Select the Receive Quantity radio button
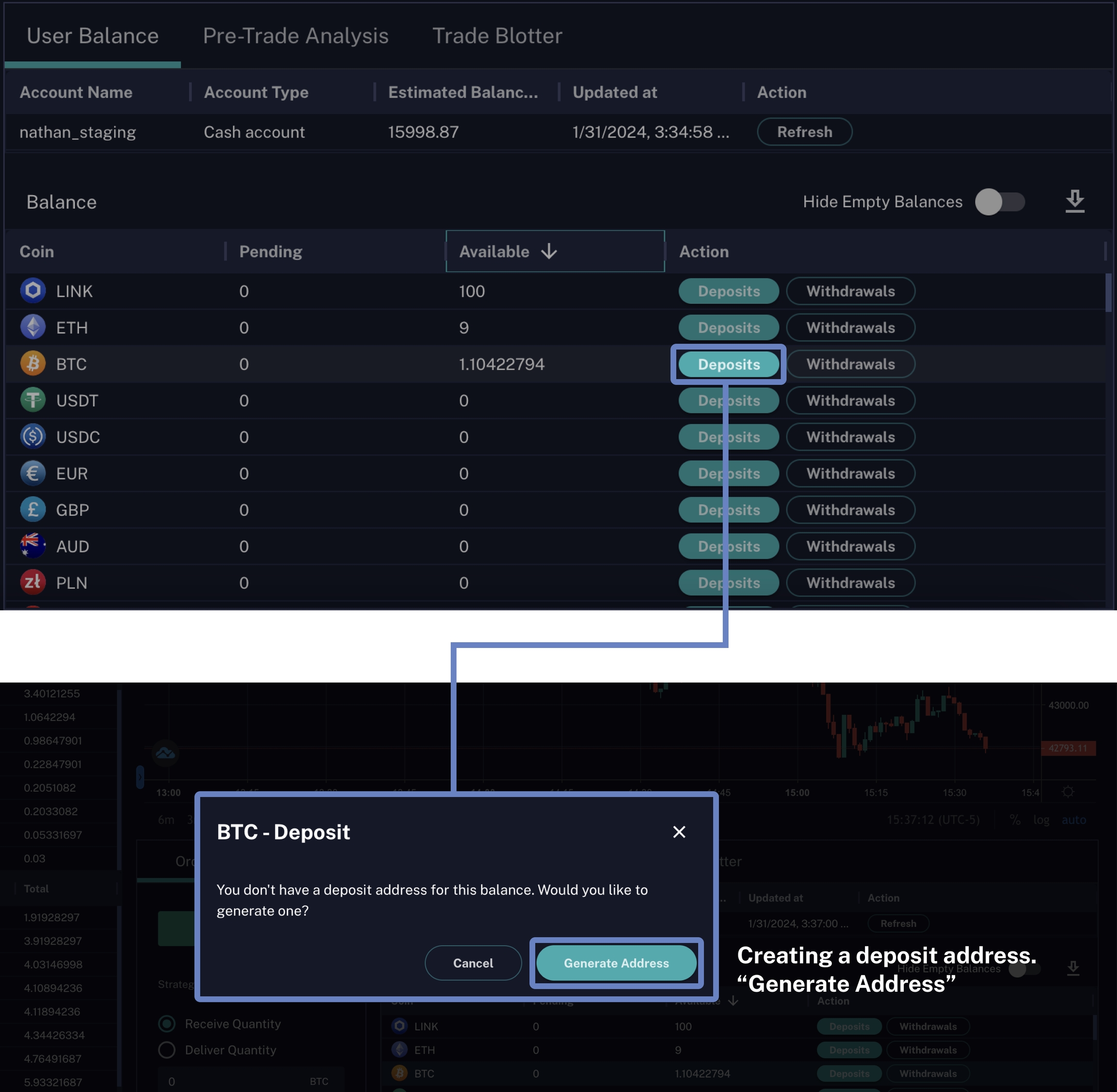Image resolution: width=1117 pixels, height=1092 pixels. (167, 1024)
